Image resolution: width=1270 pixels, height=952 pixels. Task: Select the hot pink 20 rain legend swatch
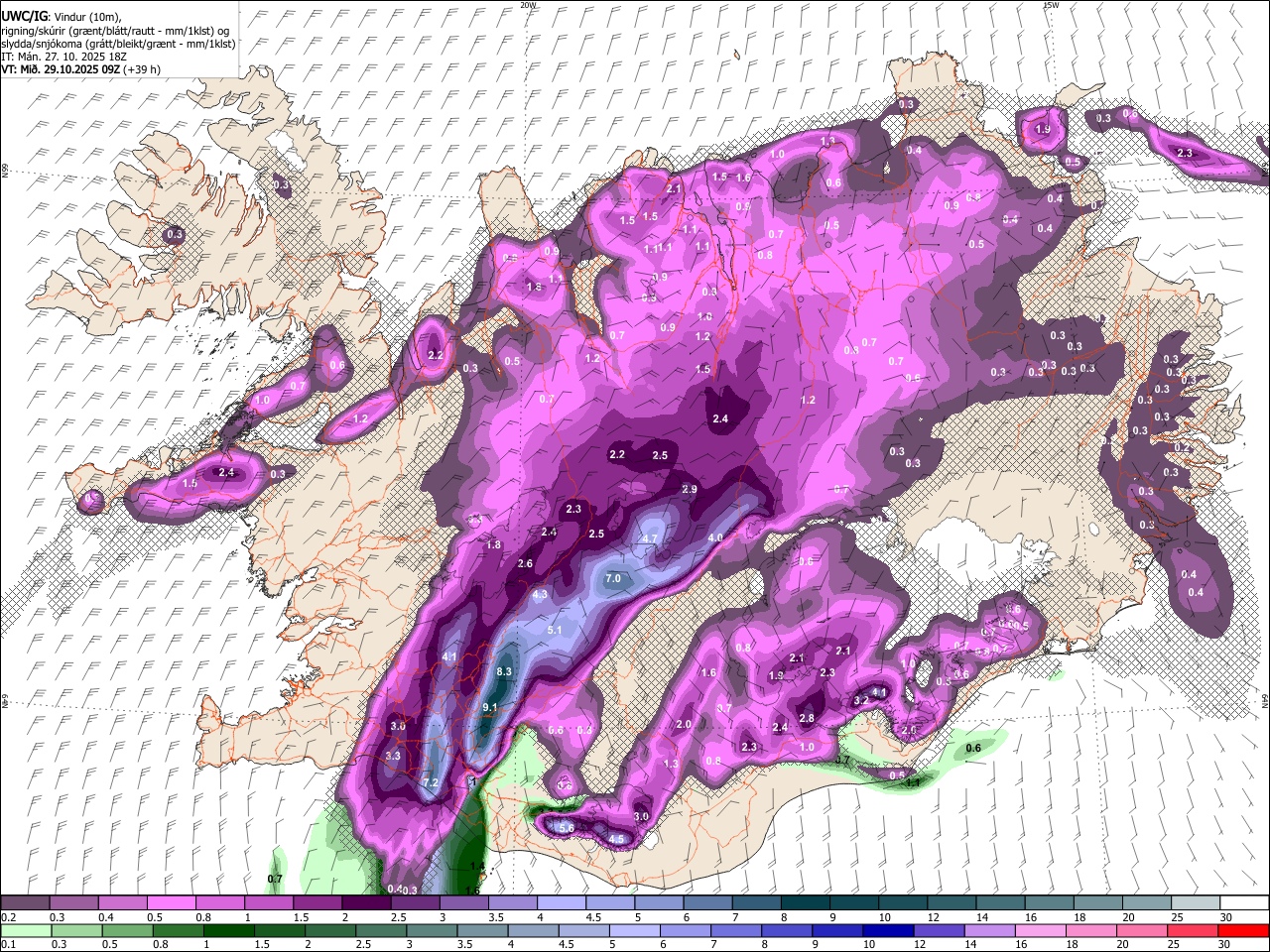coord(1142,930)
